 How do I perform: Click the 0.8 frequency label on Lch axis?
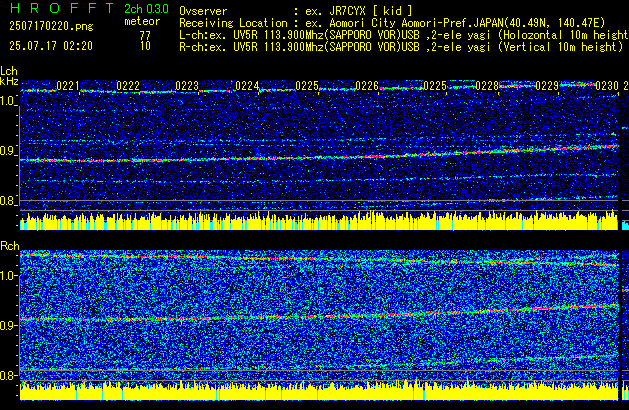pos(8,201)
